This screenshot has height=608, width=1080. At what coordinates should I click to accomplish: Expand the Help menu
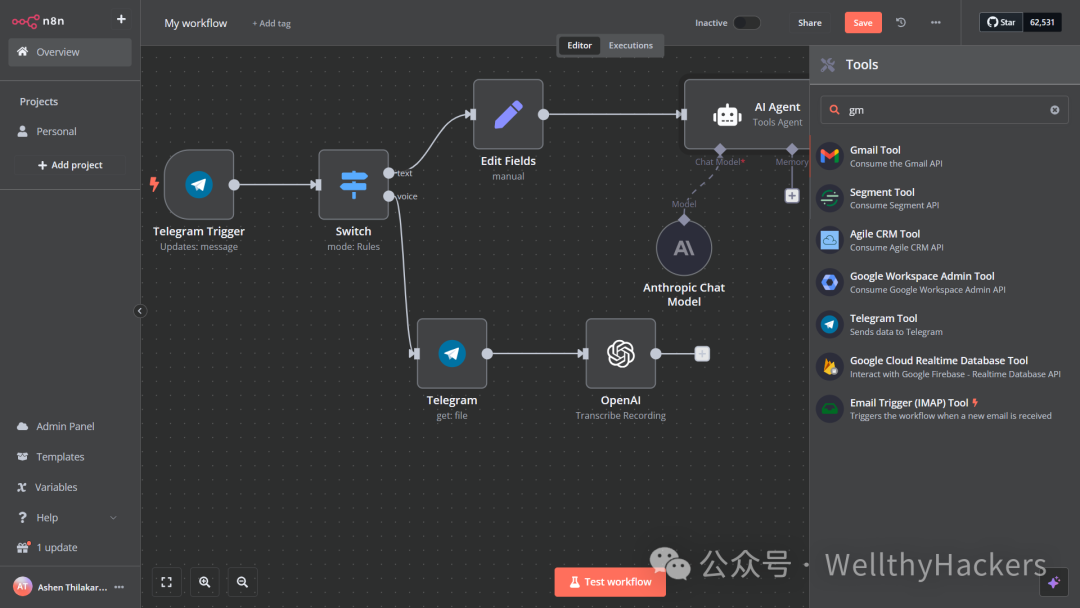click(68, 517)
